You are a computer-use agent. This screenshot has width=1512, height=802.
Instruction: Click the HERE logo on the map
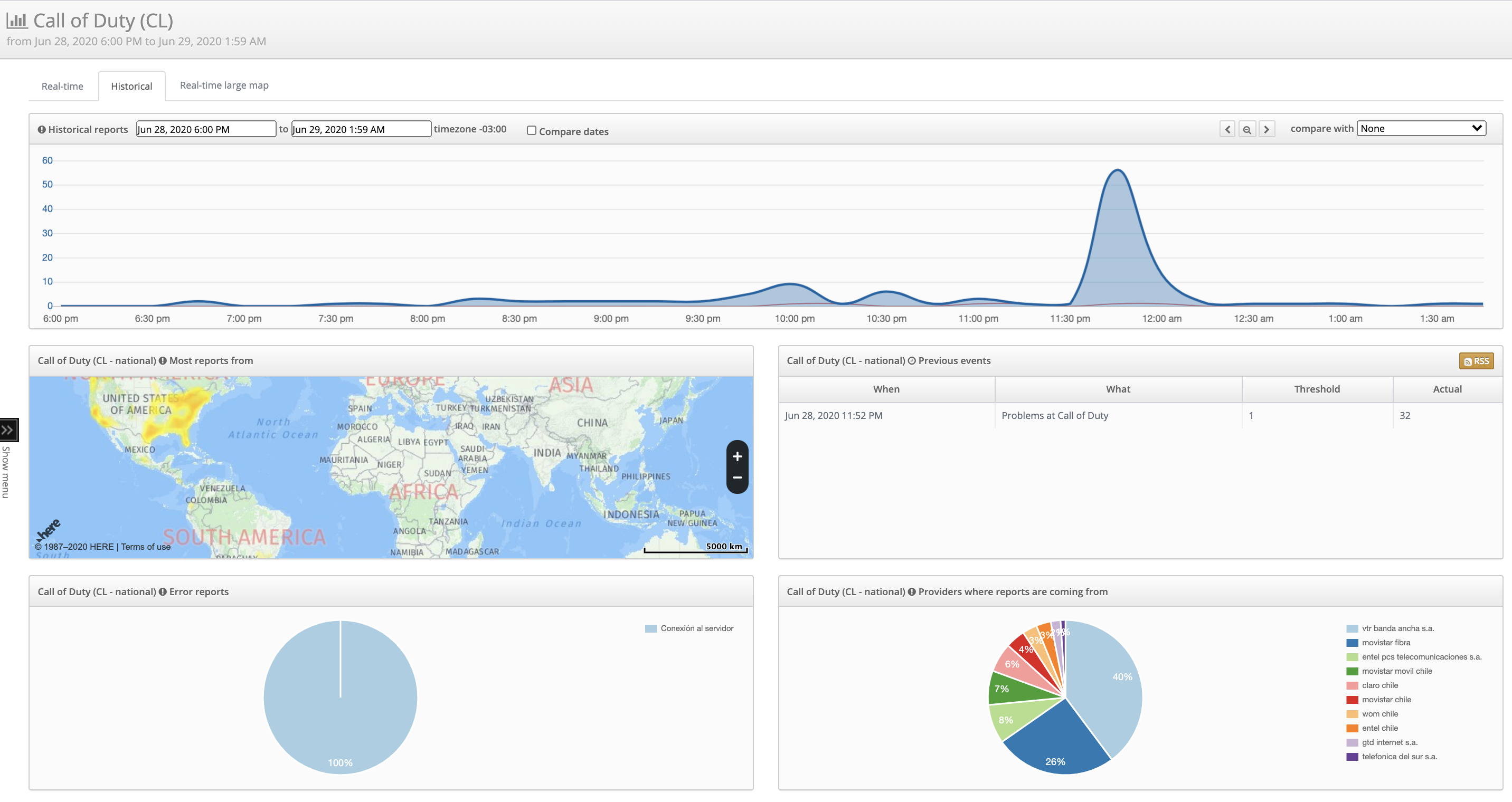pyautogui.click(x=49, y=529)
